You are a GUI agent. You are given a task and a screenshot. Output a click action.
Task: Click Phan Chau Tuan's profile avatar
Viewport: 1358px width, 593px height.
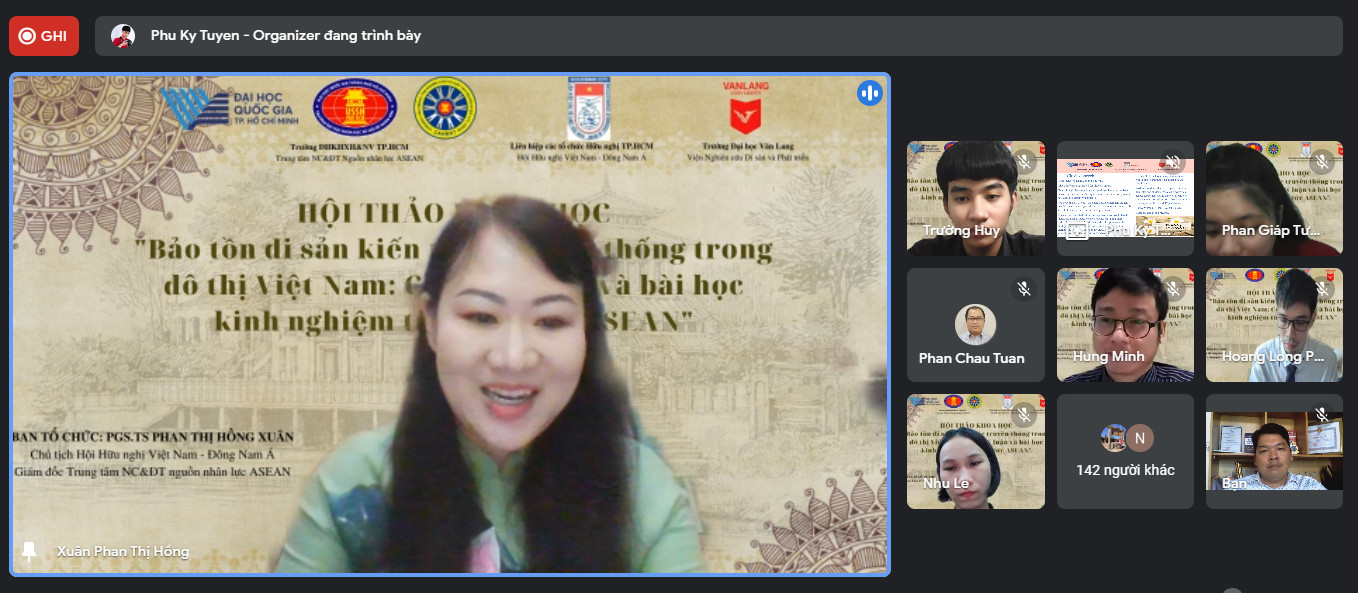point(975,325)
